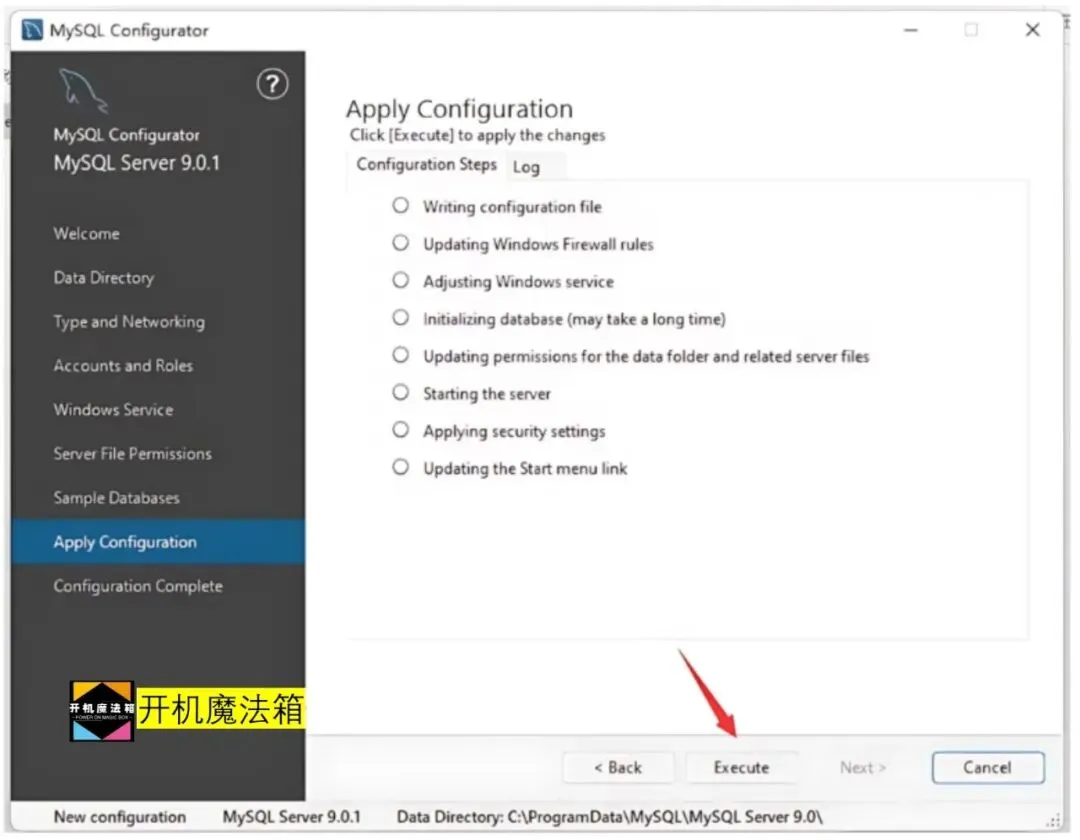1080x840 pixels.
Task: Click 'Updating the Start menu link' text
Action: point(525,468)
